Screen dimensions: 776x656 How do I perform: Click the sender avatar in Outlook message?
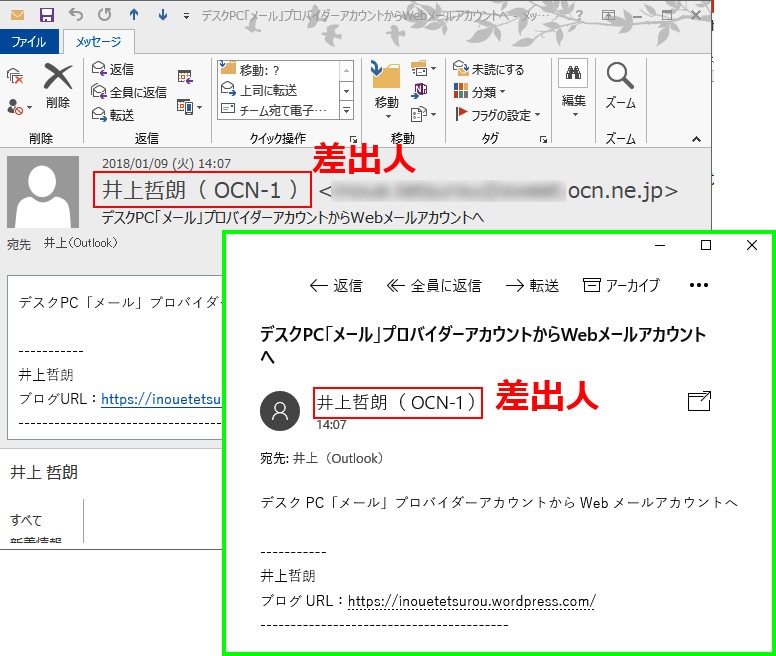coord(43,192)
